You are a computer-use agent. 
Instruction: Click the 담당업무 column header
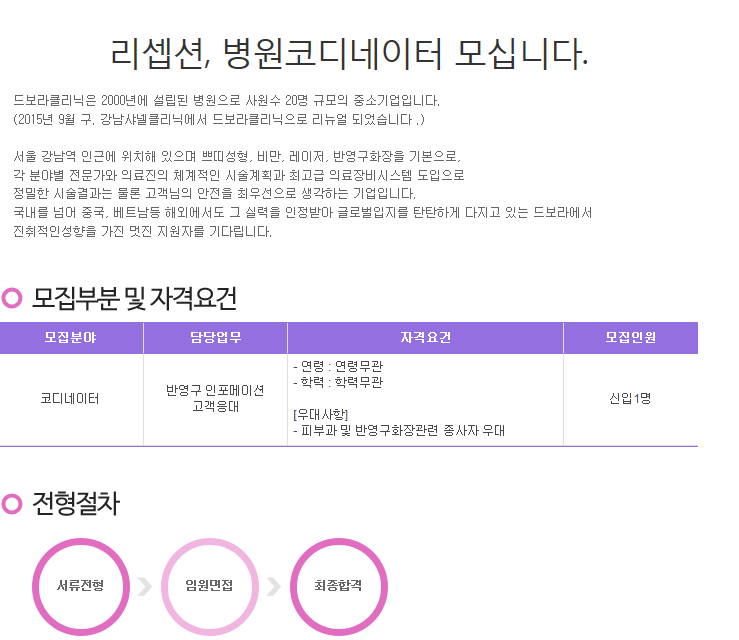(215, 337)
